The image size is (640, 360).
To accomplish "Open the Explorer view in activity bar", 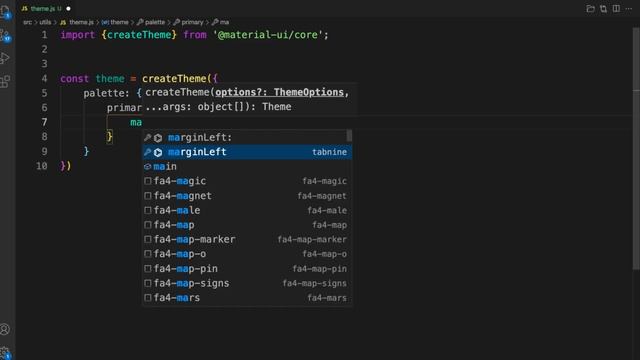I will 5,11.
